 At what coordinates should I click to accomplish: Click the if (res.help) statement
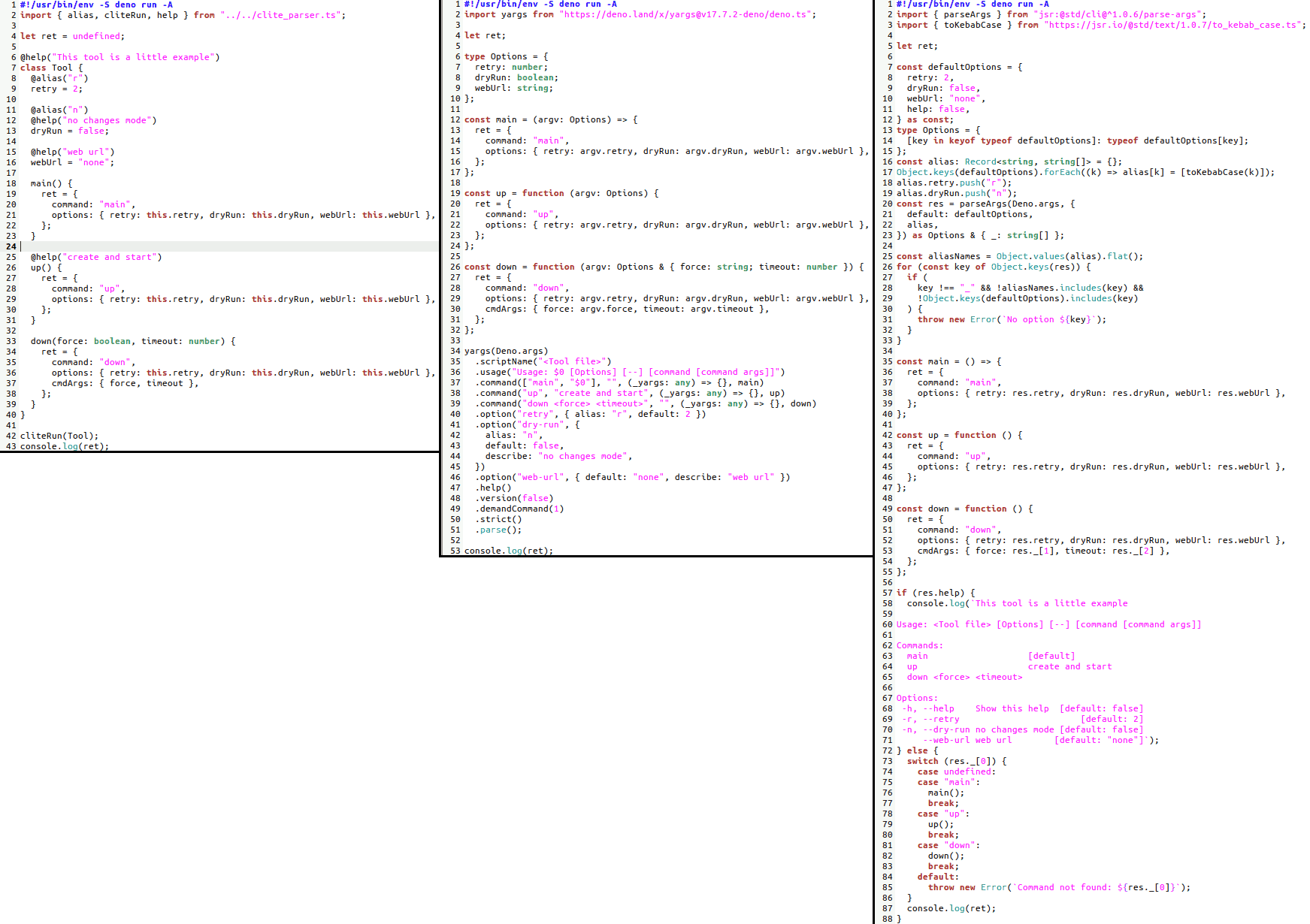tap(936, 593)
